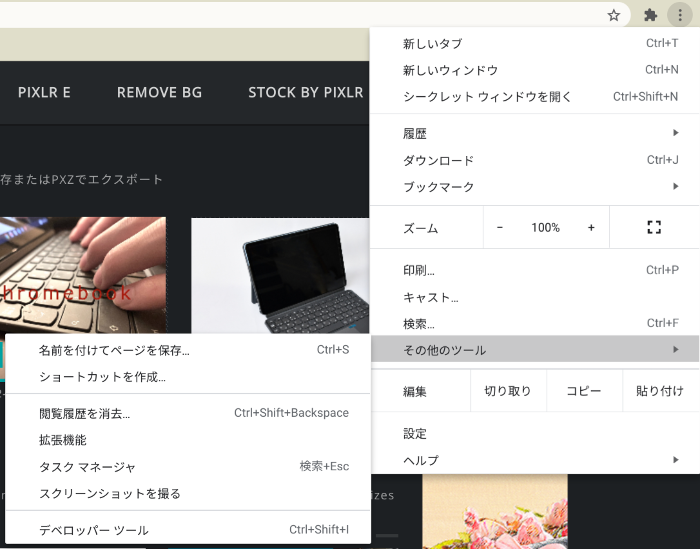This screenshot has width=700, height=549.
Task: Select スクリーンショットを撮る
Action: point(188,494)
